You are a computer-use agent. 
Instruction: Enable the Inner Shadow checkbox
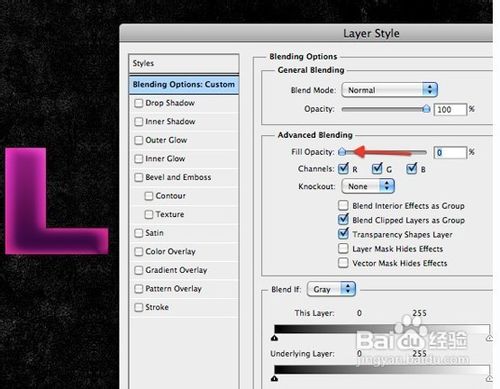[138, 122]
